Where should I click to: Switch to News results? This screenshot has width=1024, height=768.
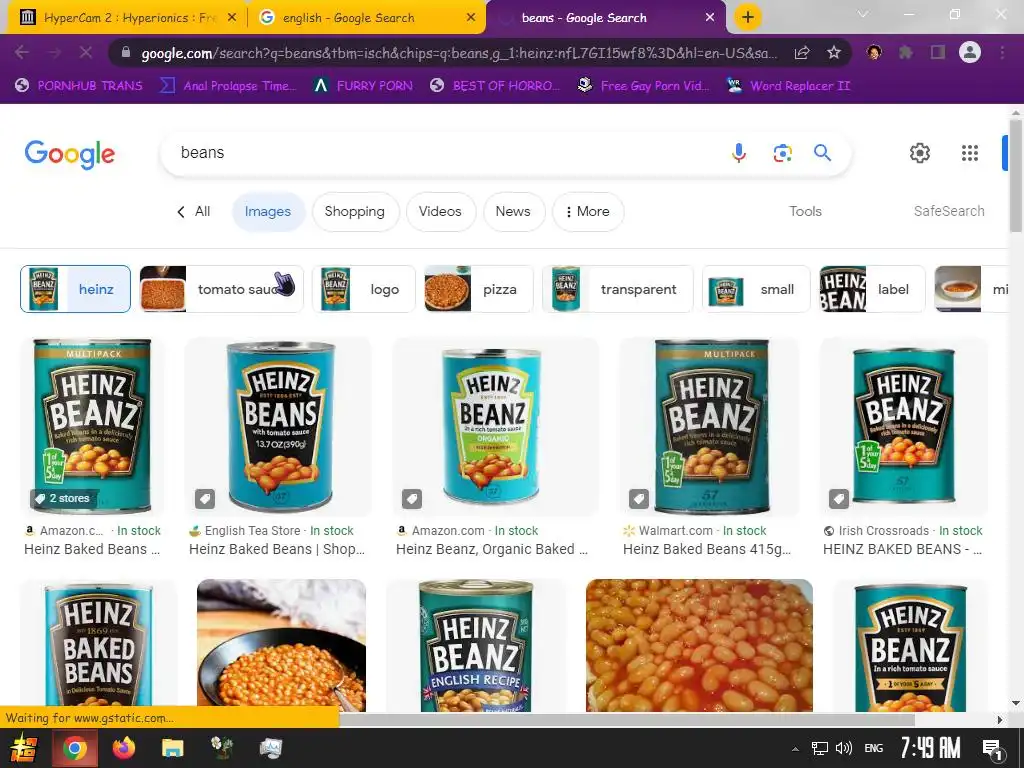click(513, 212)
